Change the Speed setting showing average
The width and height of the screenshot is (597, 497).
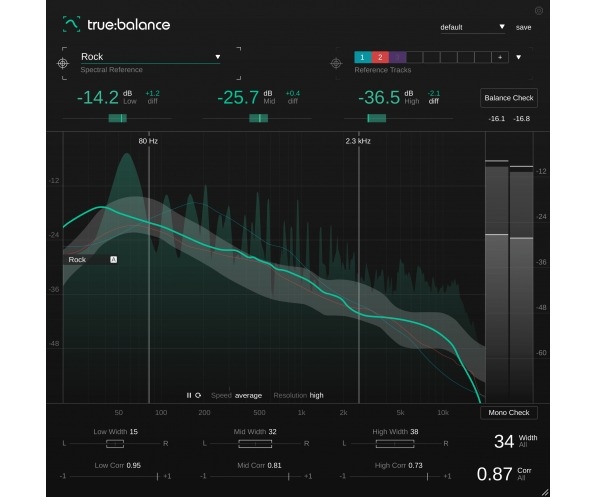point(248,395)
